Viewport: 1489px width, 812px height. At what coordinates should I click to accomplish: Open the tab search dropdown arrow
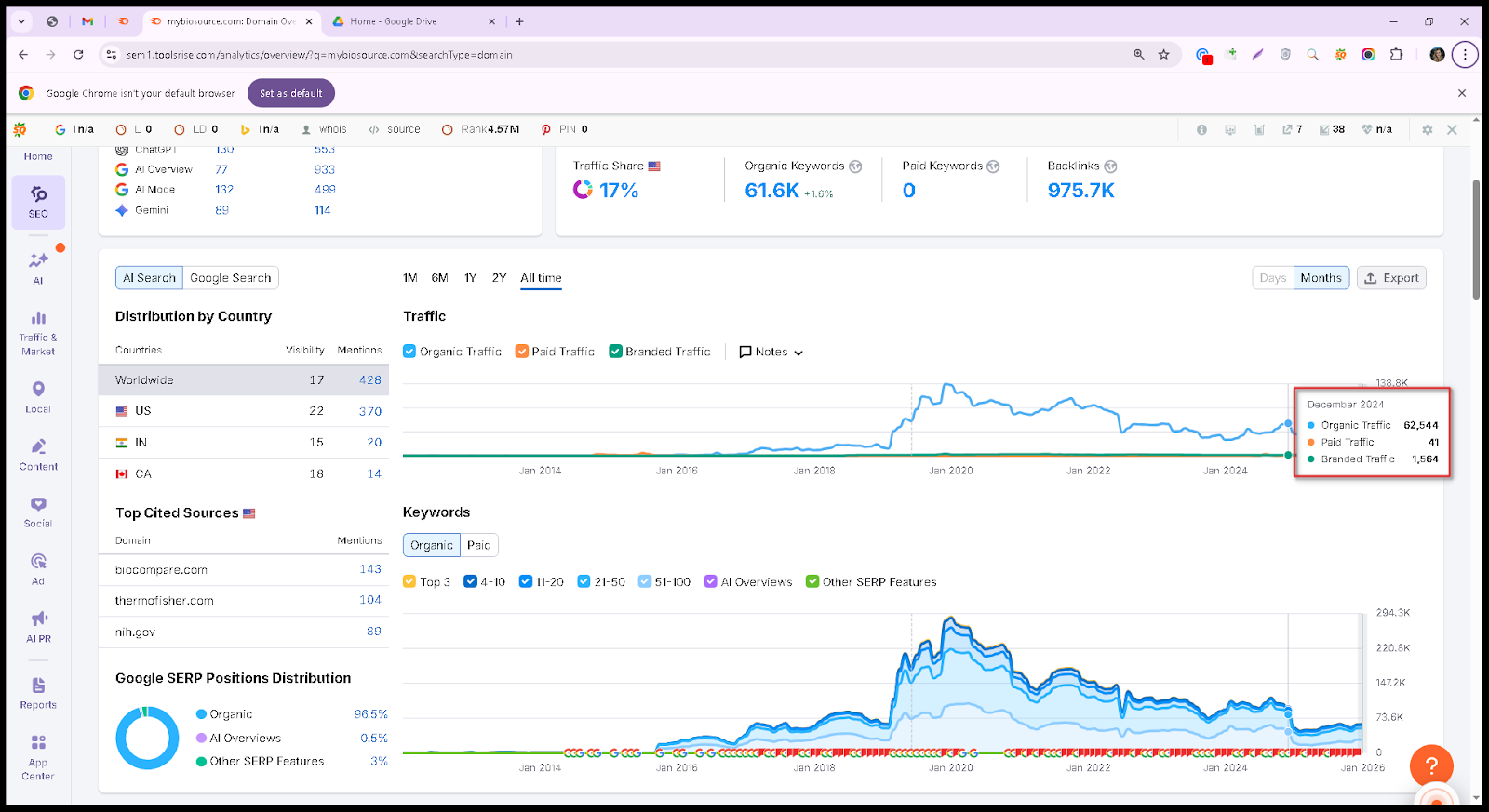point(21,21)
